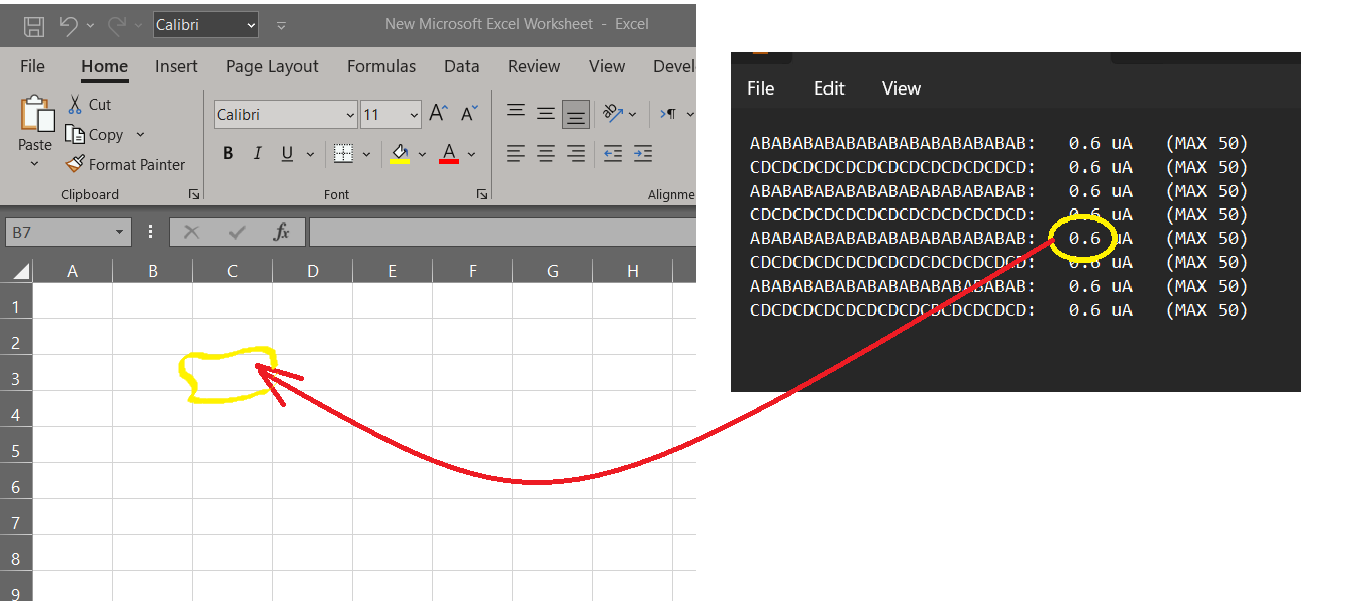Toggle right text alignment

pos(575,153)
